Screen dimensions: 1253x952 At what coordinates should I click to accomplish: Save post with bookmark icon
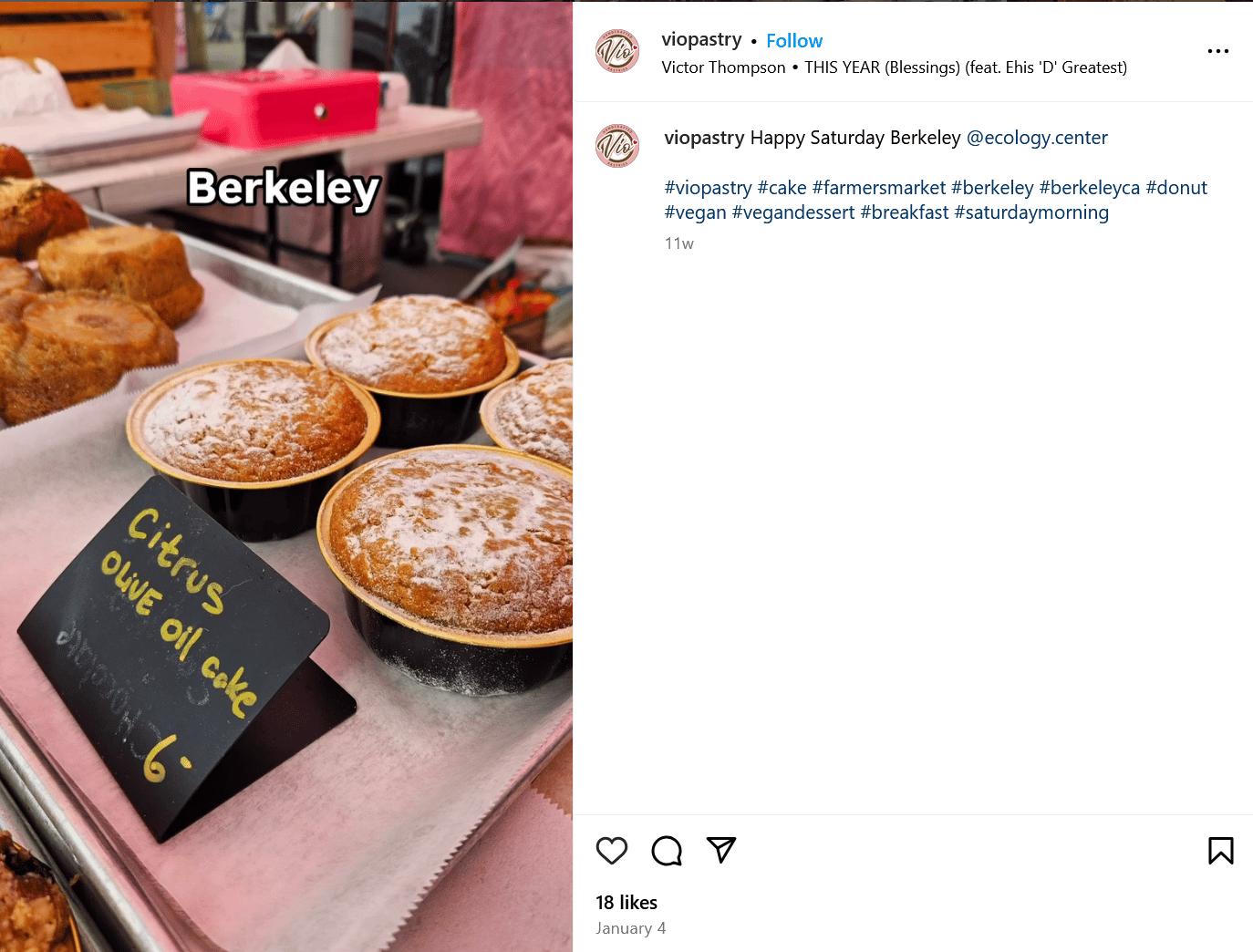pyautogui.click(x=1221, y=851)
